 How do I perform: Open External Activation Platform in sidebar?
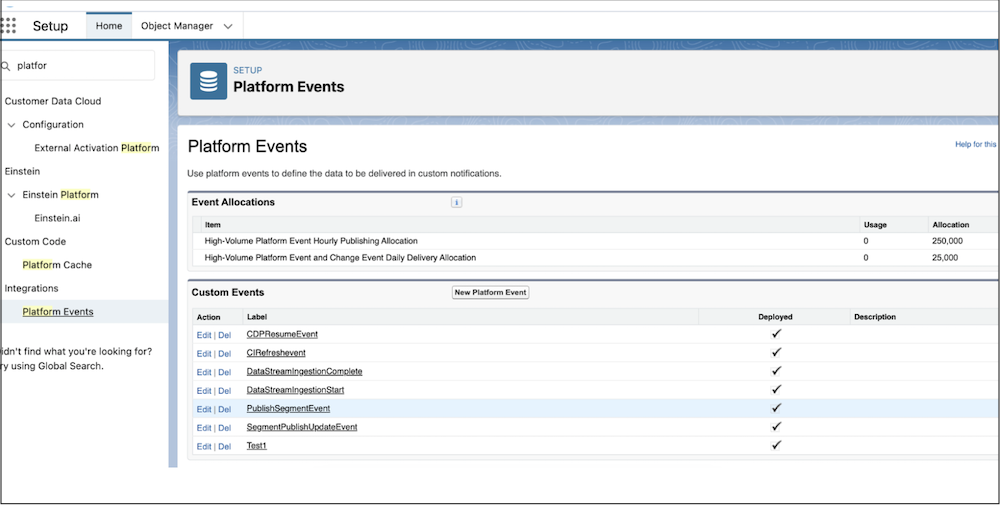(97, 148)
